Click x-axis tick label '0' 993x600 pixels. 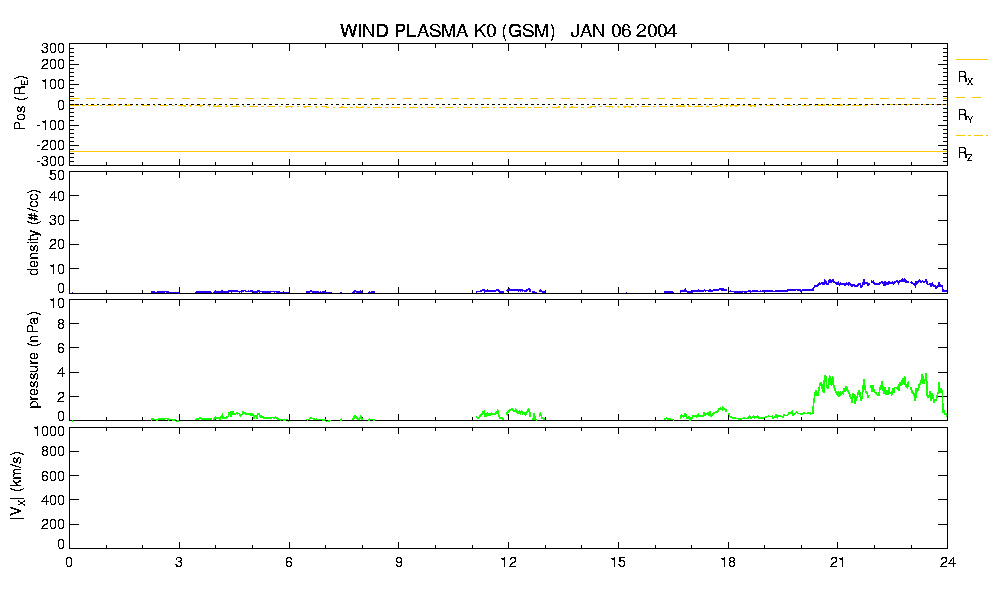[69, 562]
